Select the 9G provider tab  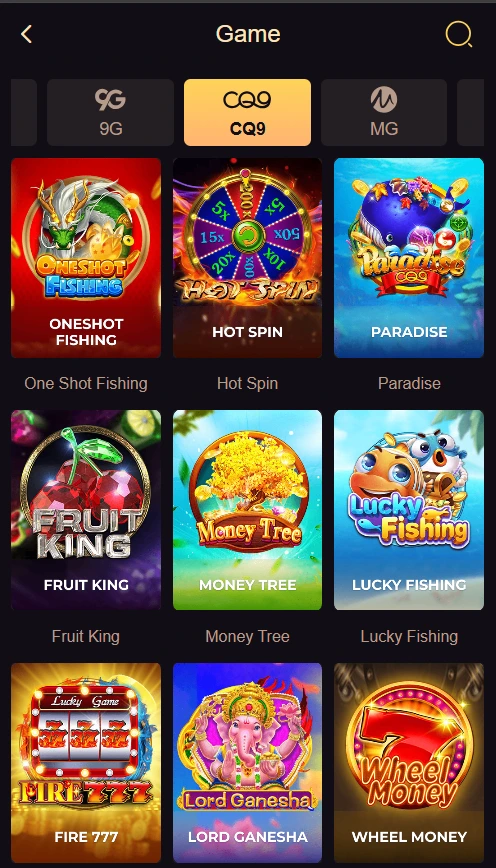coord(110,112)
